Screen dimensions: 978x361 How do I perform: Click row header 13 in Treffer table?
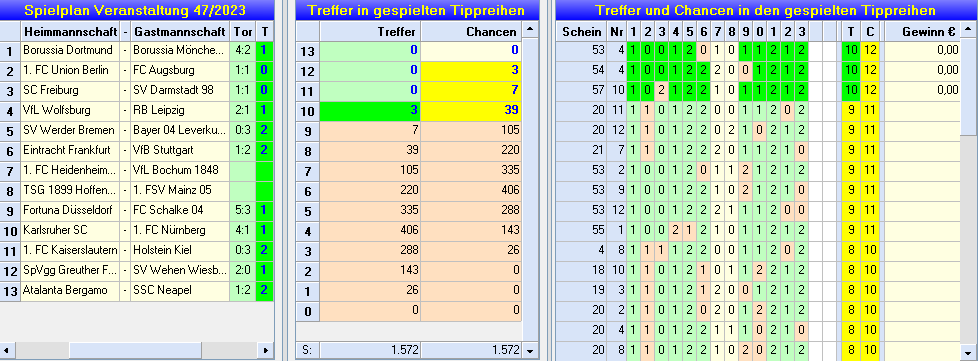pos(307,51)
